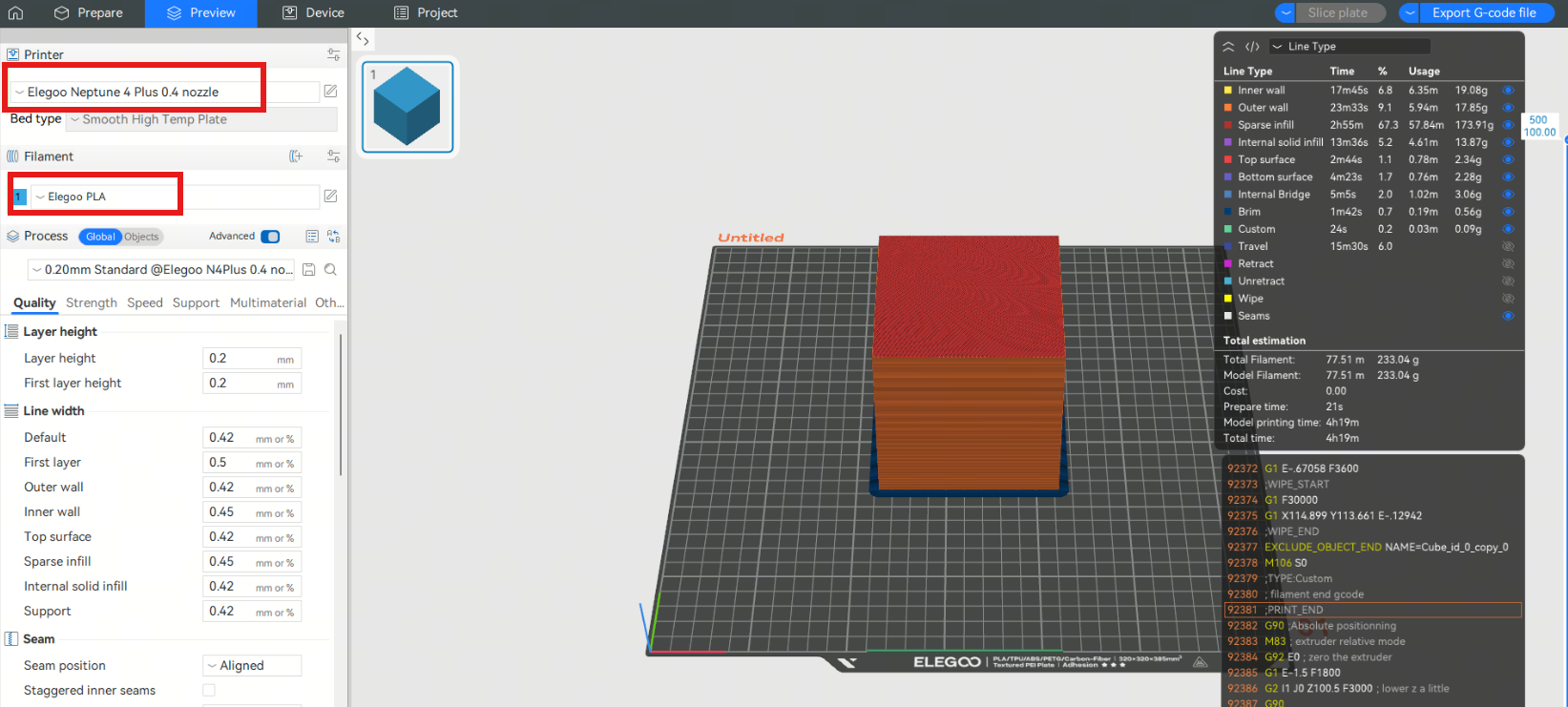1568x707 pixels.
Task: Collapse the left sidebar panel
Action: click(x=363, y=39)
